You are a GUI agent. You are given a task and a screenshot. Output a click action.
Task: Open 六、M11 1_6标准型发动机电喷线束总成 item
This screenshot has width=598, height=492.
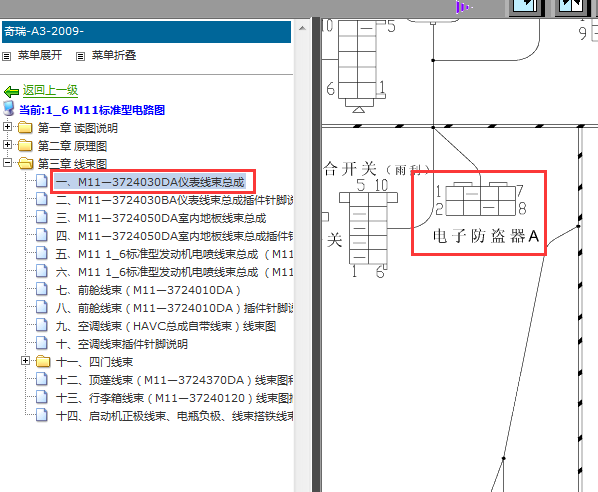click(x=174, y=272)
